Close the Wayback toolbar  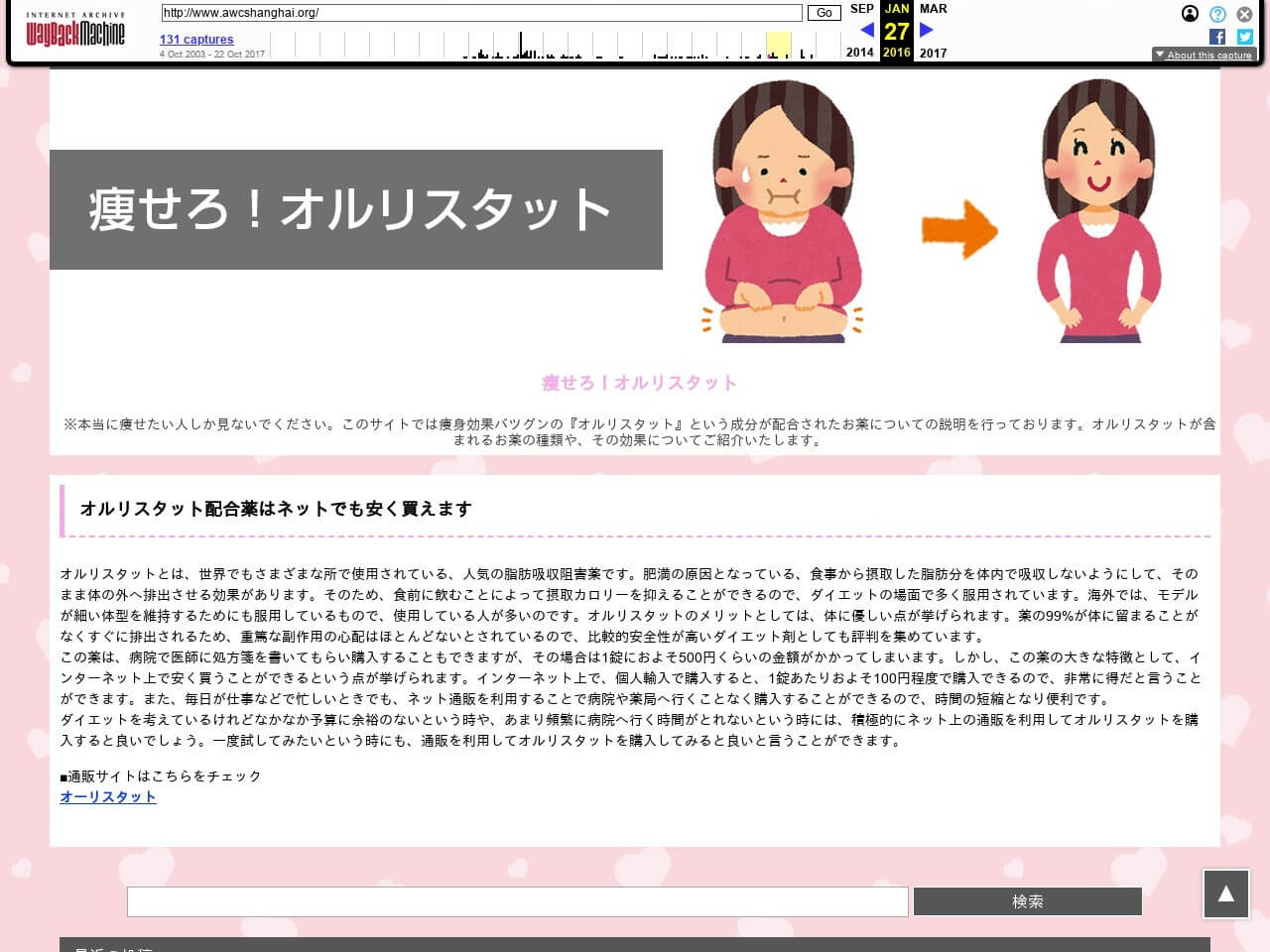tap(1244, 14)
